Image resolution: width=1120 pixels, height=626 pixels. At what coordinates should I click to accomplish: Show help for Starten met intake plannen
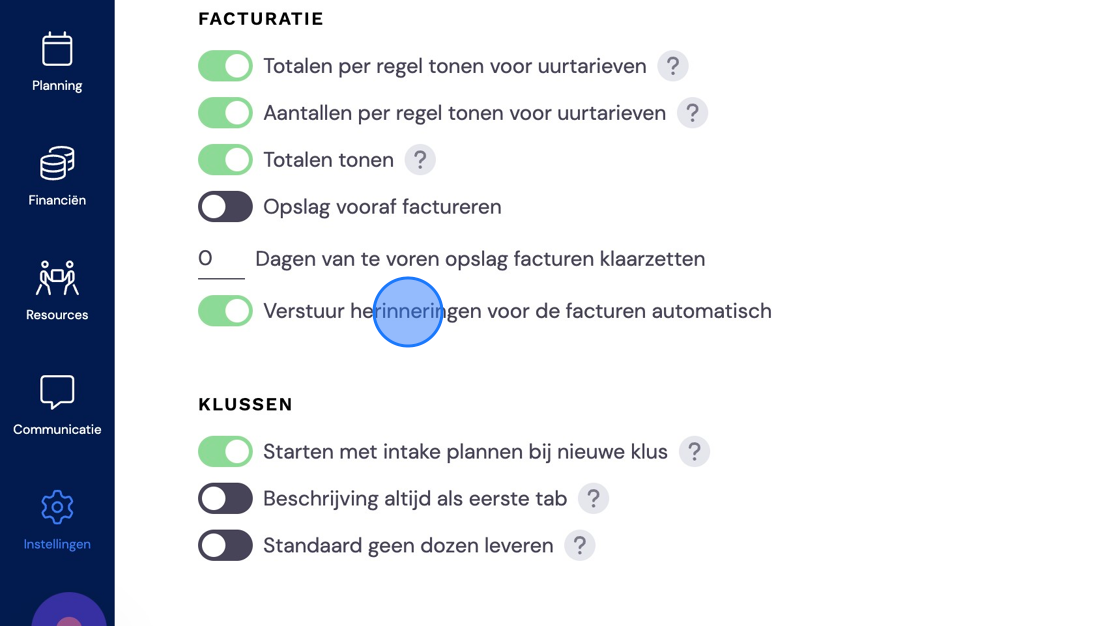694,452
